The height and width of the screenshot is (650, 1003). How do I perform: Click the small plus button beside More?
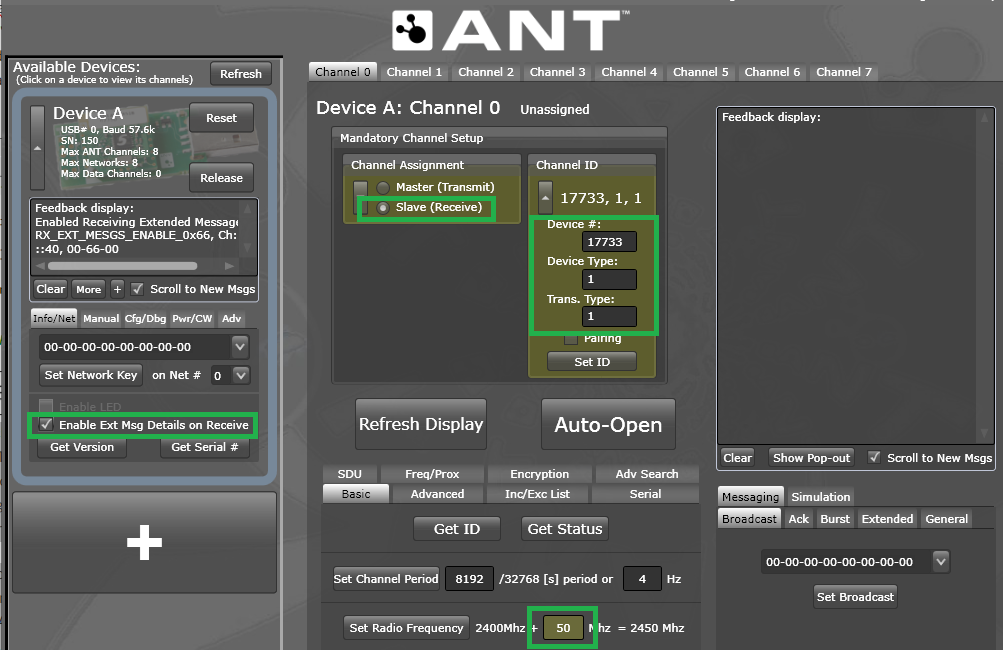click(117, 289)
